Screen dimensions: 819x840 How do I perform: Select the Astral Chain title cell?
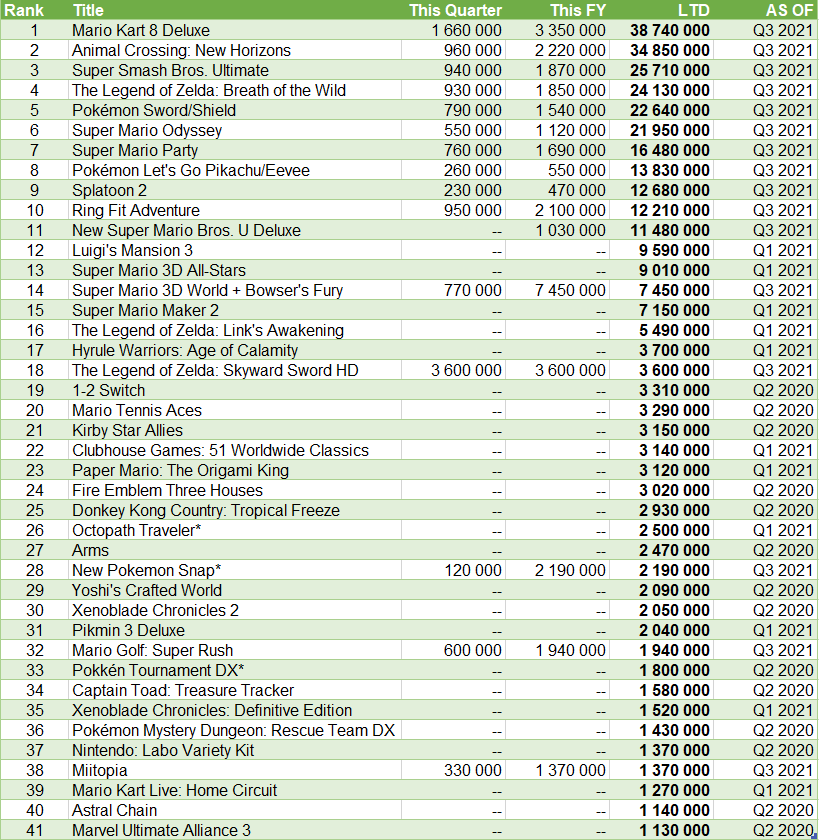tap(235, 810)
